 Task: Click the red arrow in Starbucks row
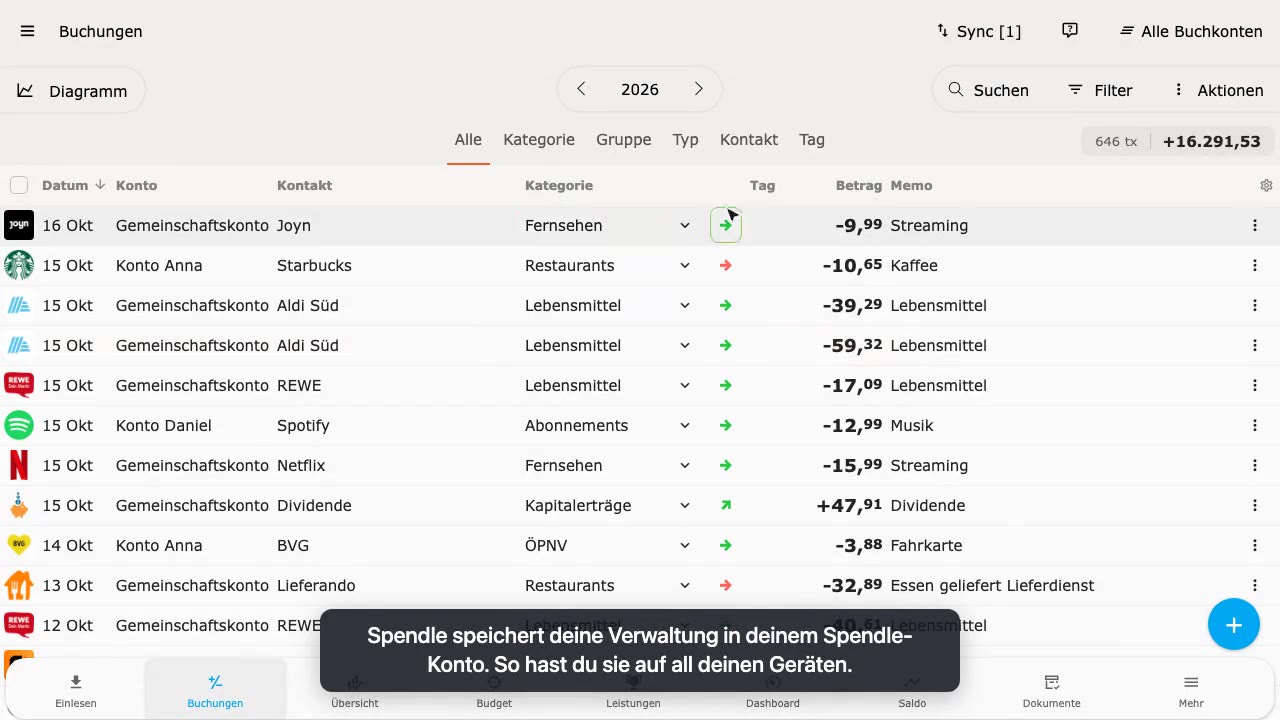726,265
